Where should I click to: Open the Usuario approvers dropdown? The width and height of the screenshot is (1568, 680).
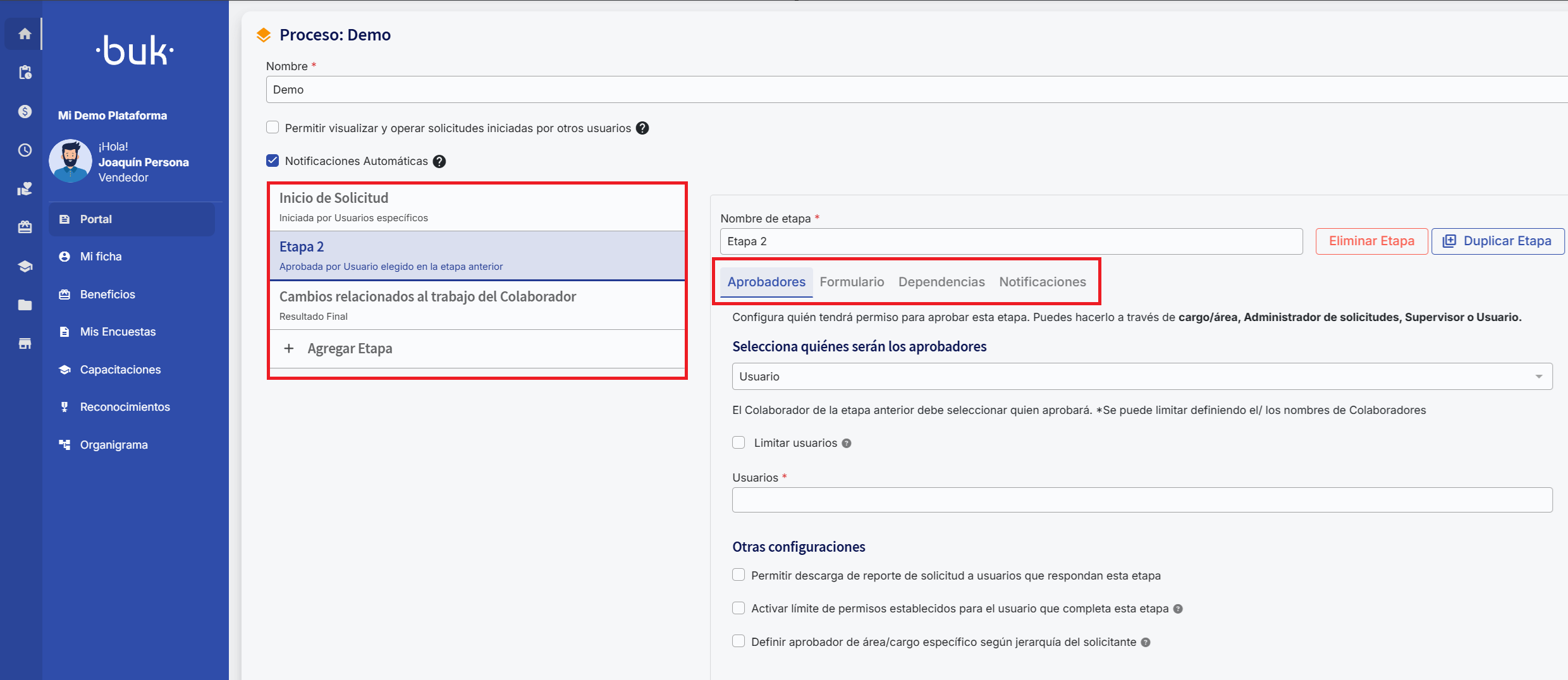1141,377
